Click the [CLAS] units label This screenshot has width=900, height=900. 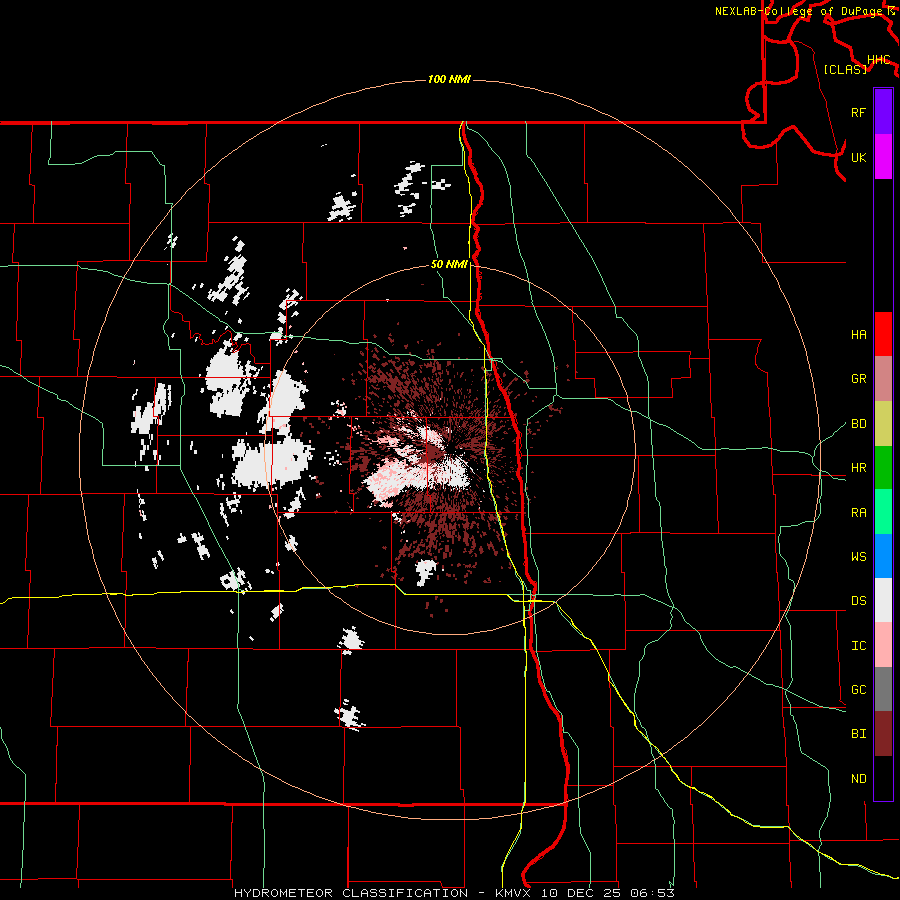845,69
